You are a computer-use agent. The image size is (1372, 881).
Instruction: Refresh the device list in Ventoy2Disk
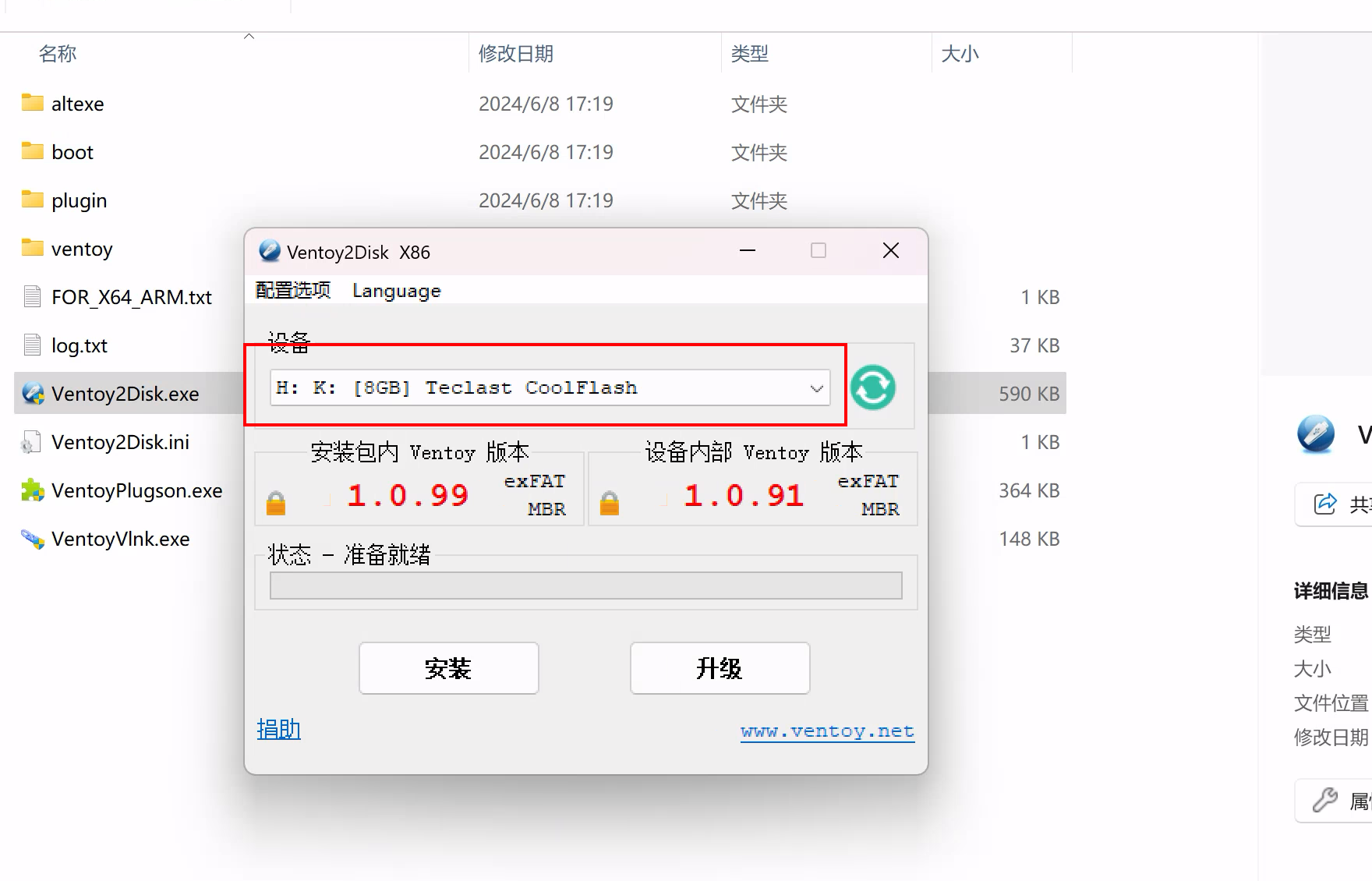coord(872,387)
